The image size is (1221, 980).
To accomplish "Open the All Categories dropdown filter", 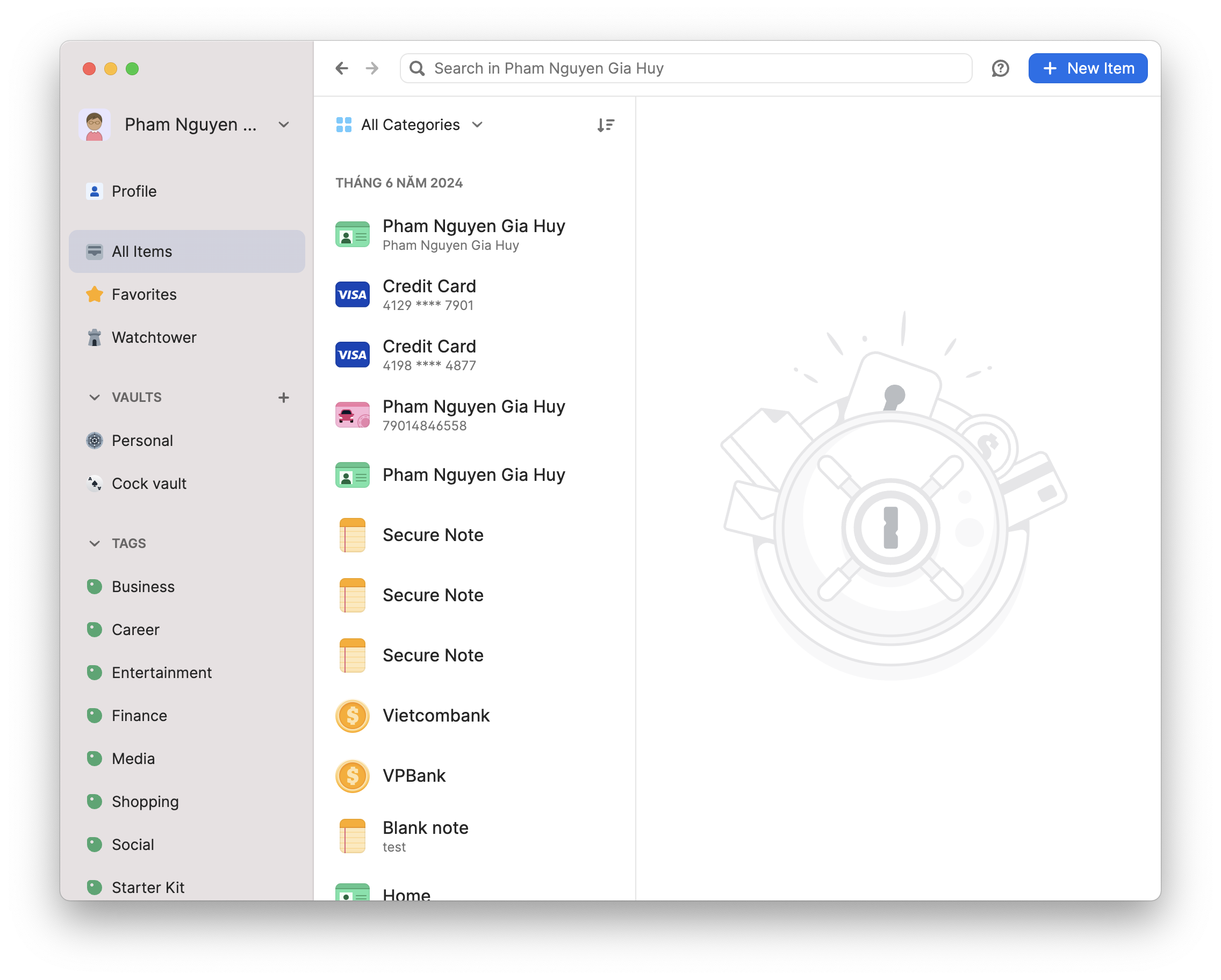I will point(410,125).
